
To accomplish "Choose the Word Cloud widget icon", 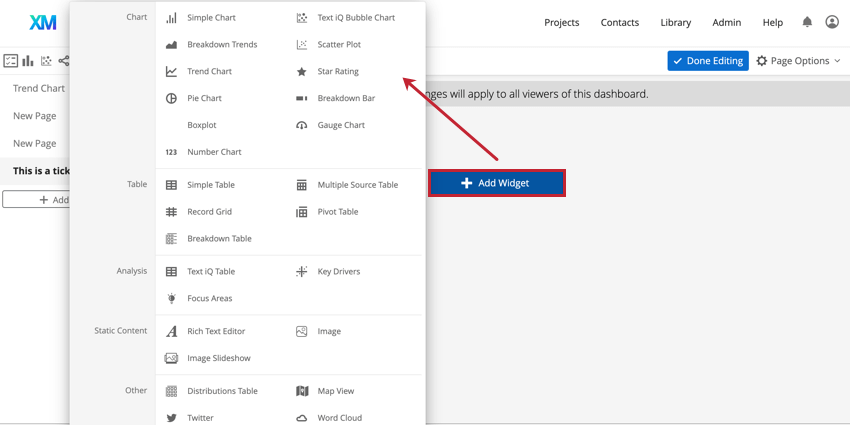I will [301, 417].
